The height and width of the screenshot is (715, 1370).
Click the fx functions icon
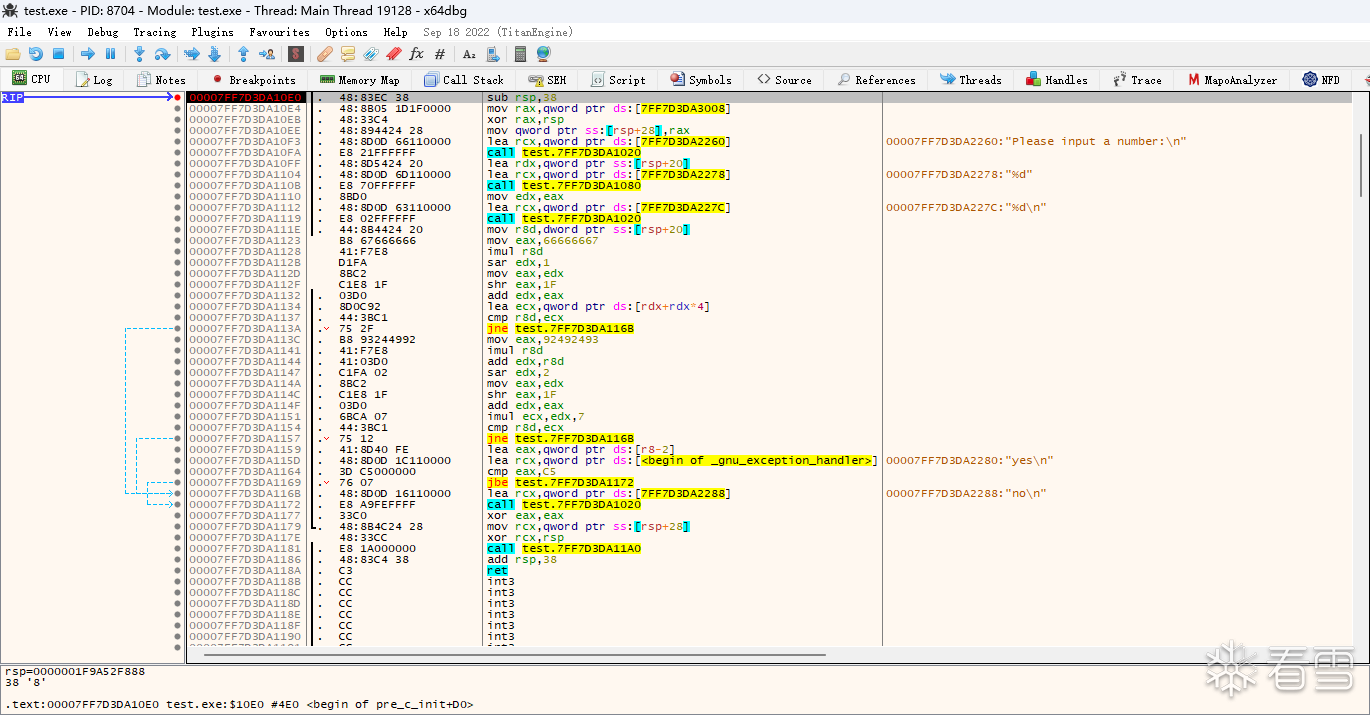416,54
